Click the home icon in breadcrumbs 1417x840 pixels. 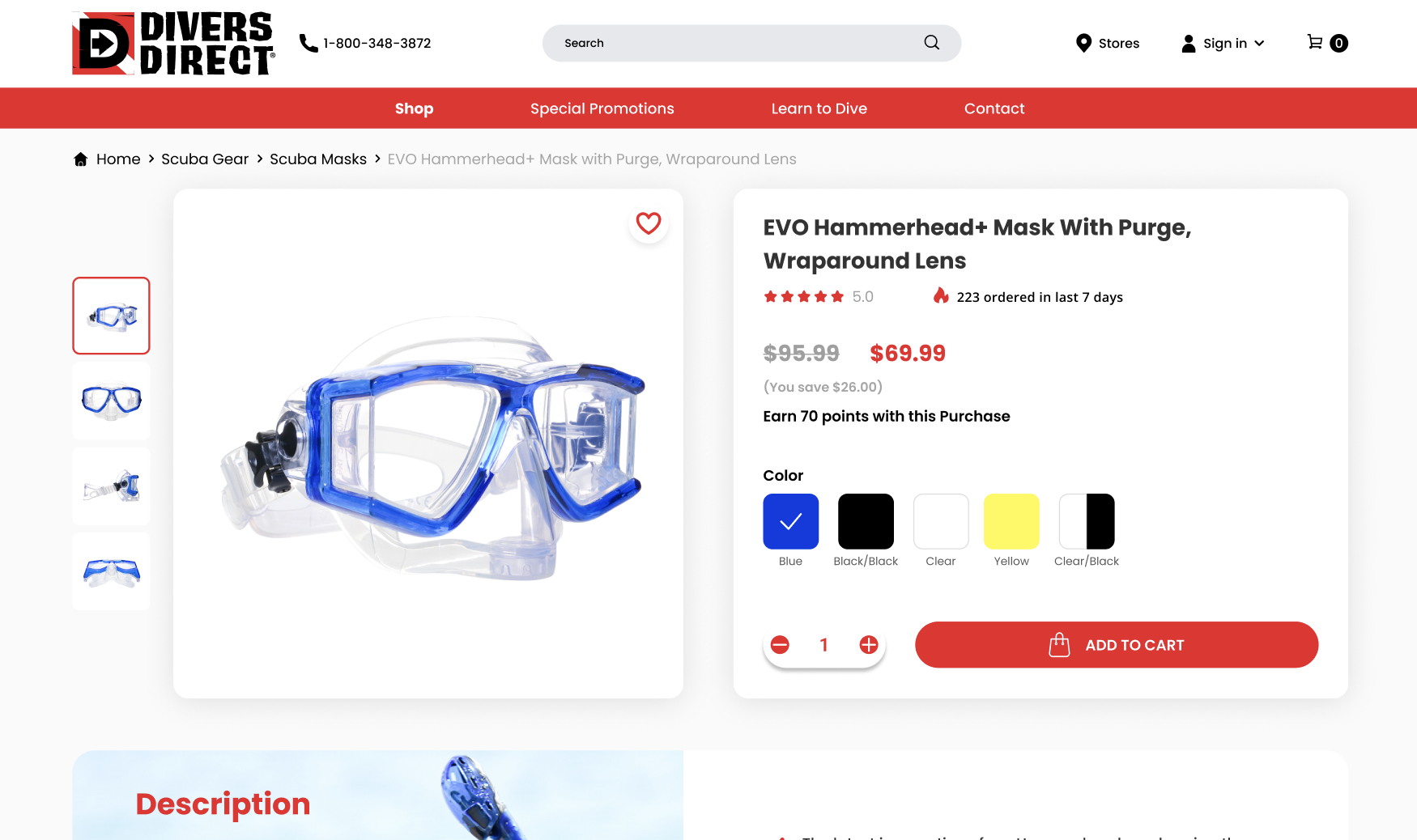tap(81, 159)
